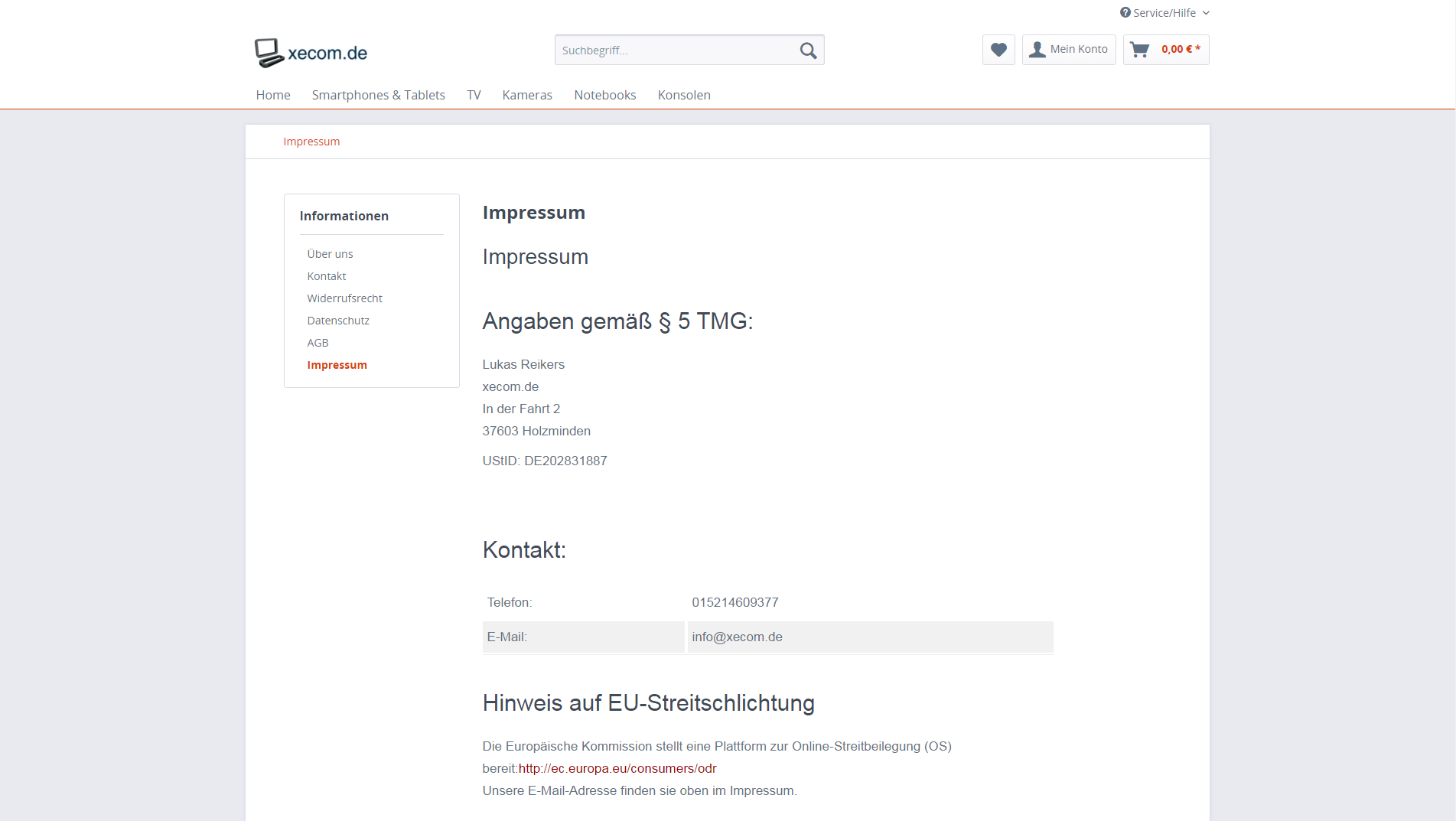Viewport: 1456px width, 821px height.
Task: Open the wishlist heart icon
Action: pos(998,50)
